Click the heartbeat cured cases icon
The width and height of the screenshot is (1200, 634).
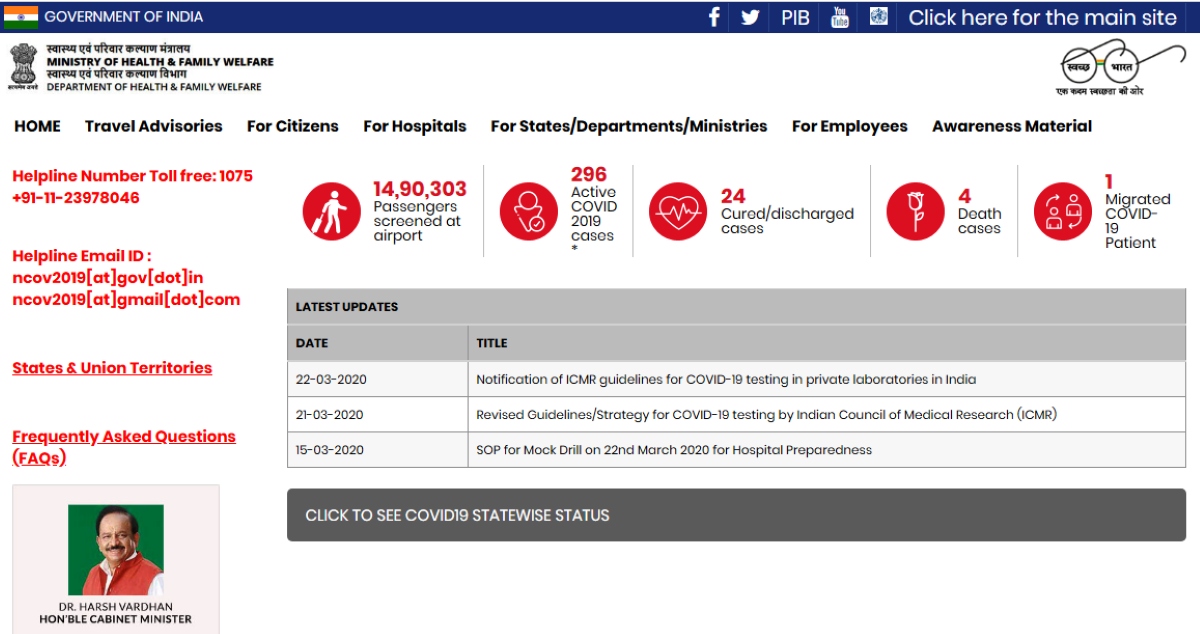(x=678, y=211)
